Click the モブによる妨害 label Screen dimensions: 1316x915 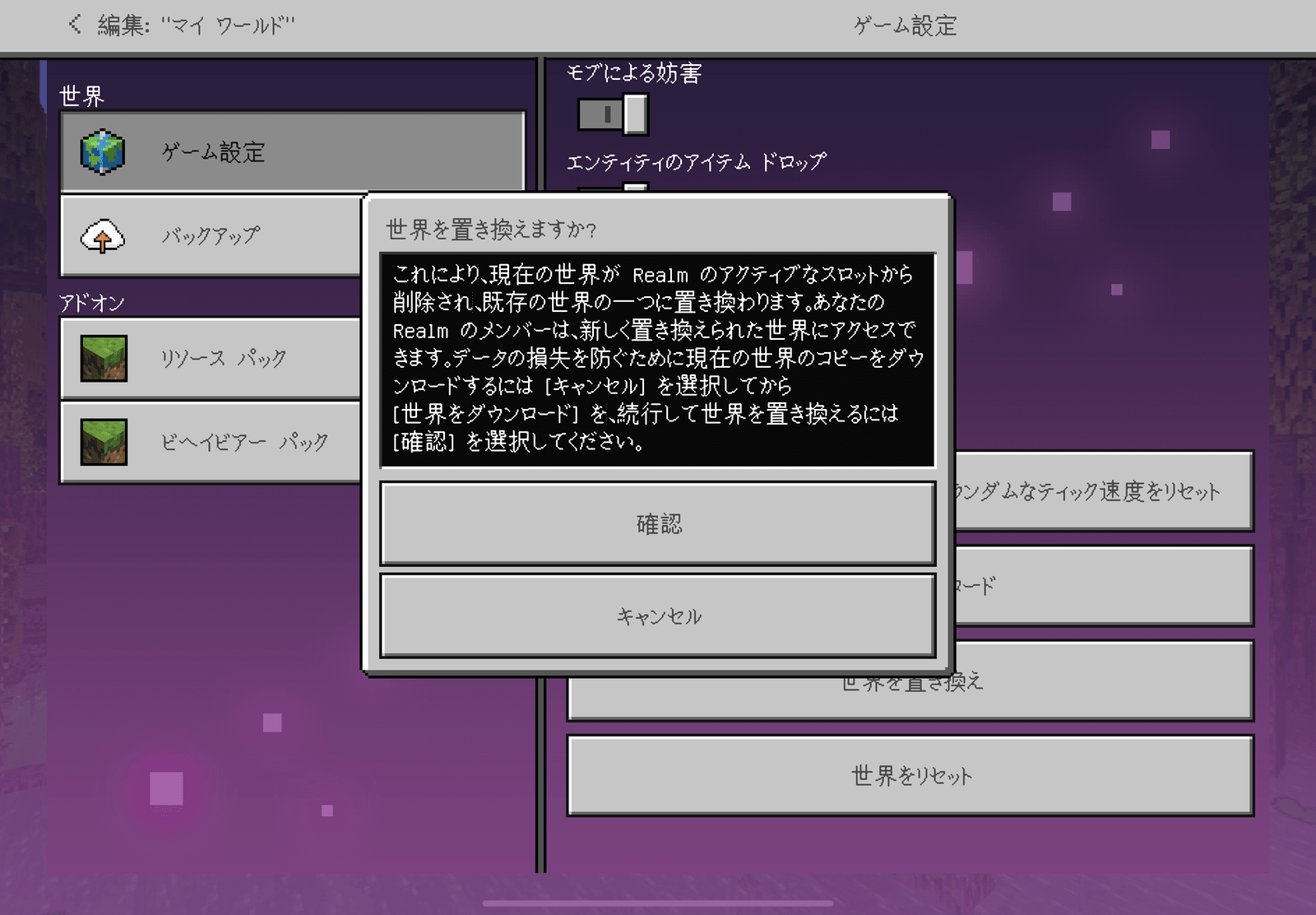click(634, 73)
